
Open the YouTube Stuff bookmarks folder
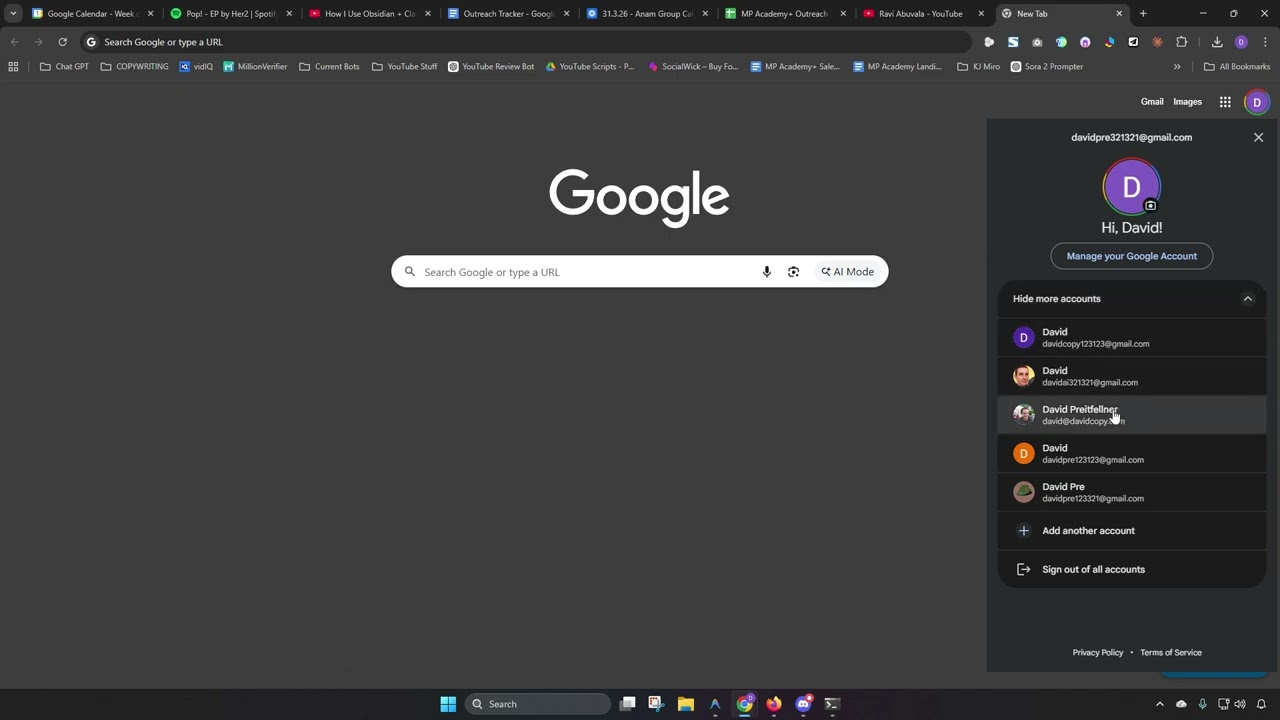point(404,66)
